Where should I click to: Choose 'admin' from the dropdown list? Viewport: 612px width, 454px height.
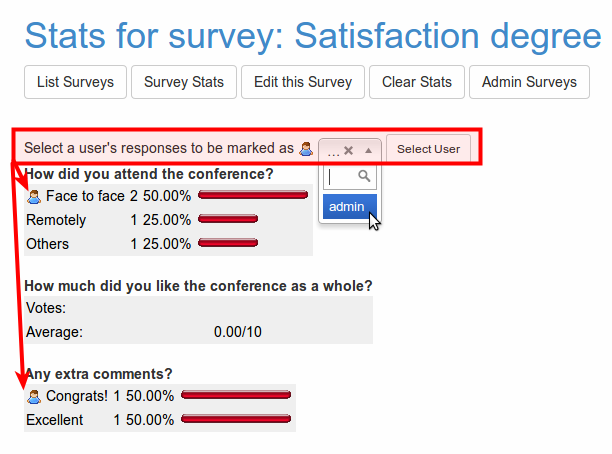(347, 207)
